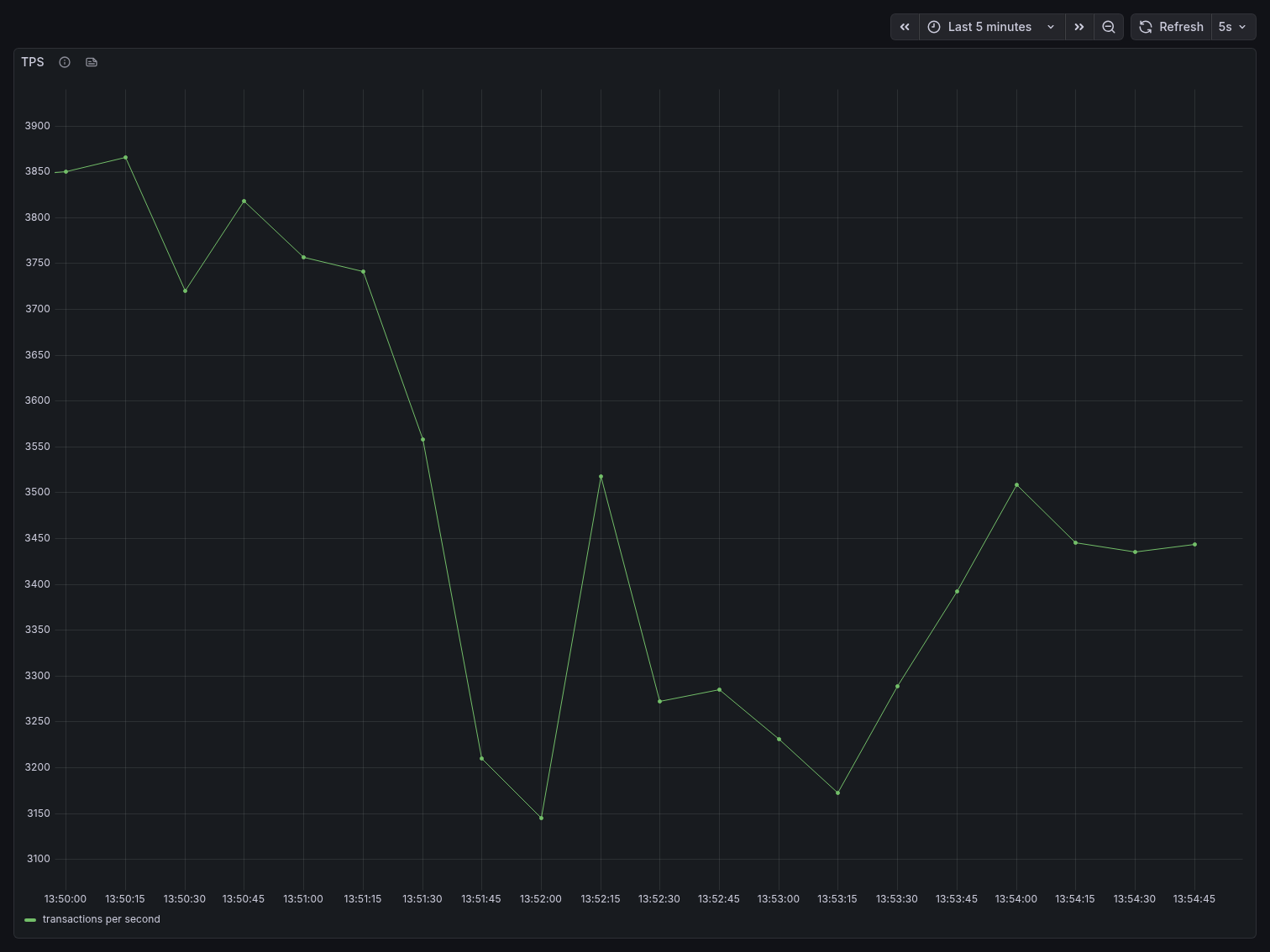Click the dip data point at 13:53:15
Image resolution: width=1270 pixels, height=952 pixels.
(837, 793)
